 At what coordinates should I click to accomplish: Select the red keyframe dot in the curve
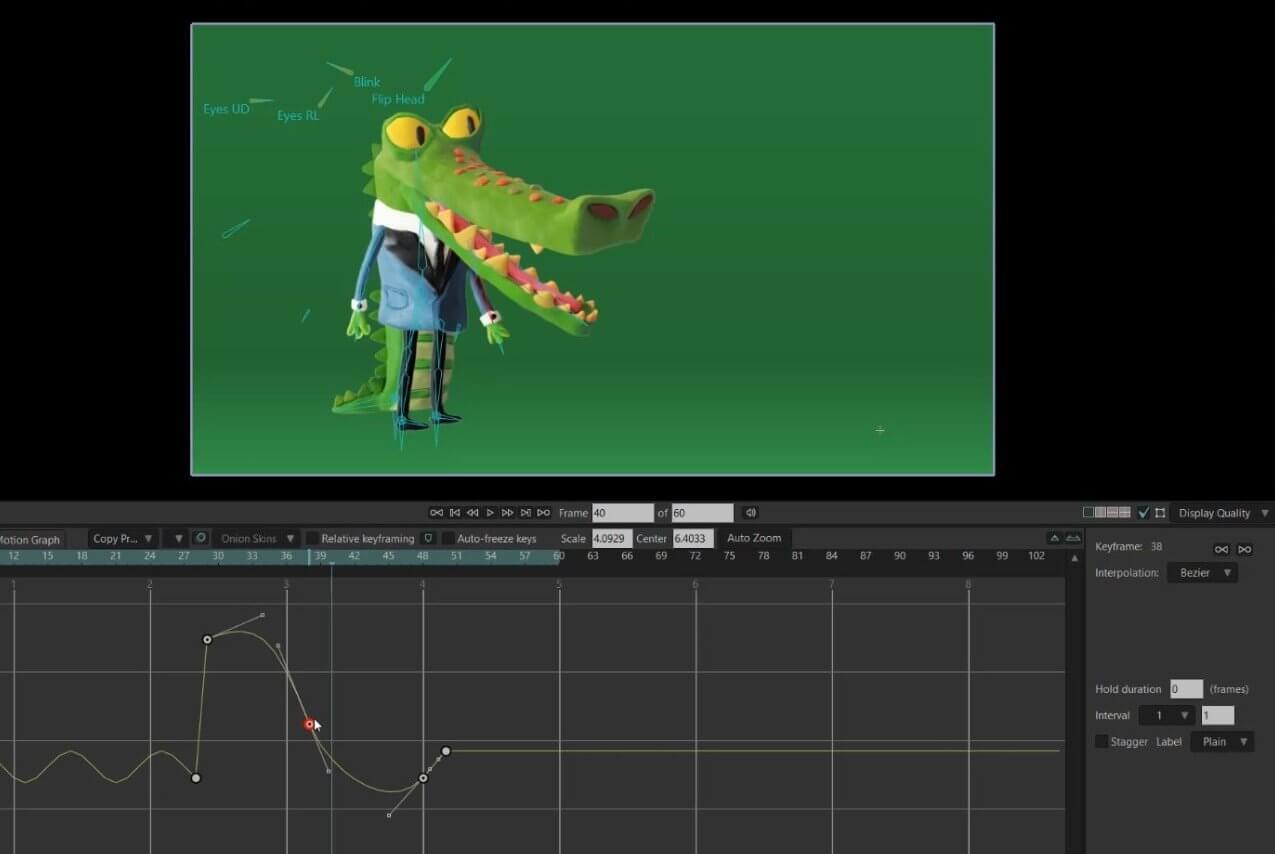pyautogui.click(x=309, y=723)
